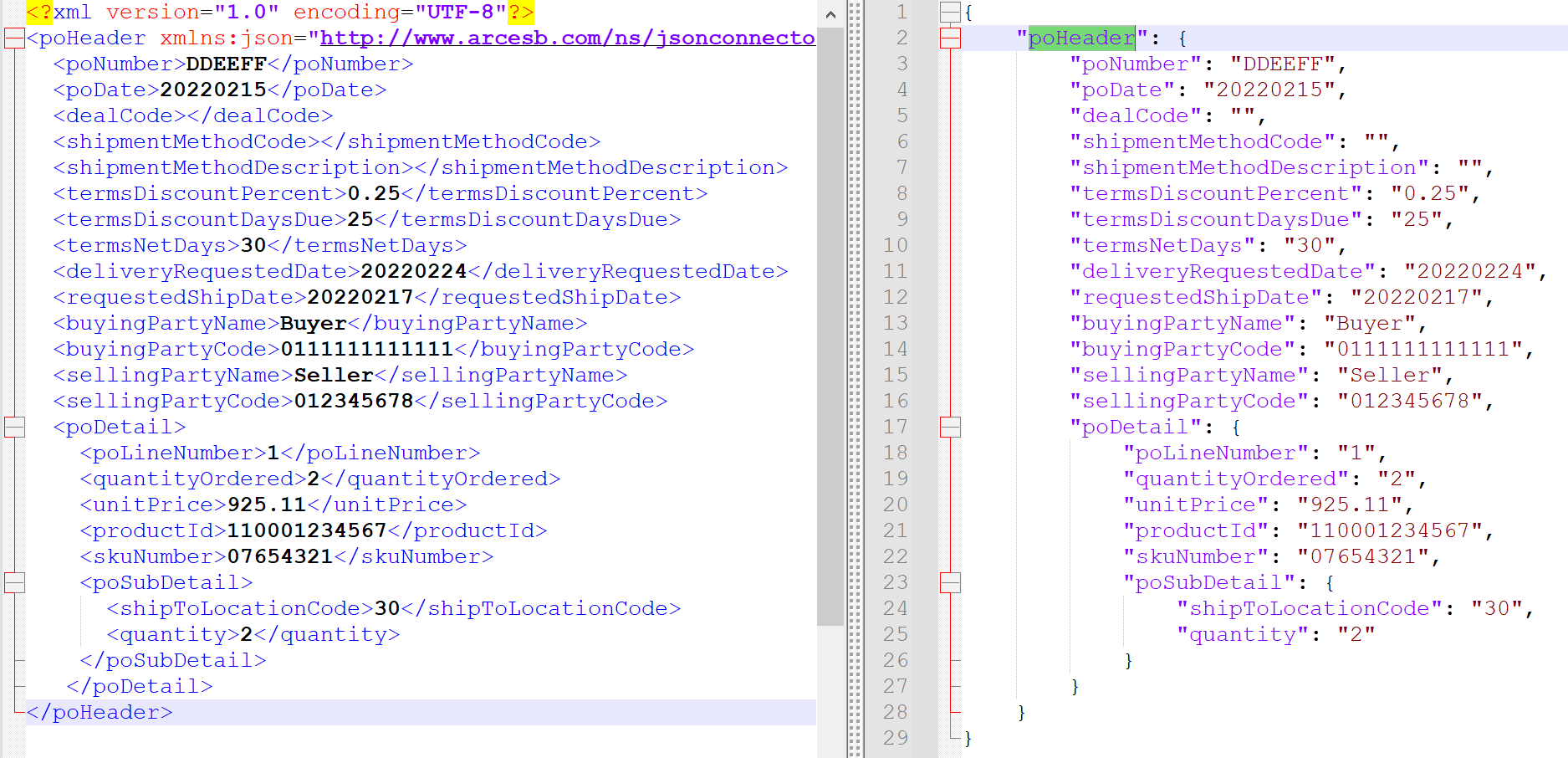Click the "20220224" value in JSON

[x=1470, y=272]
